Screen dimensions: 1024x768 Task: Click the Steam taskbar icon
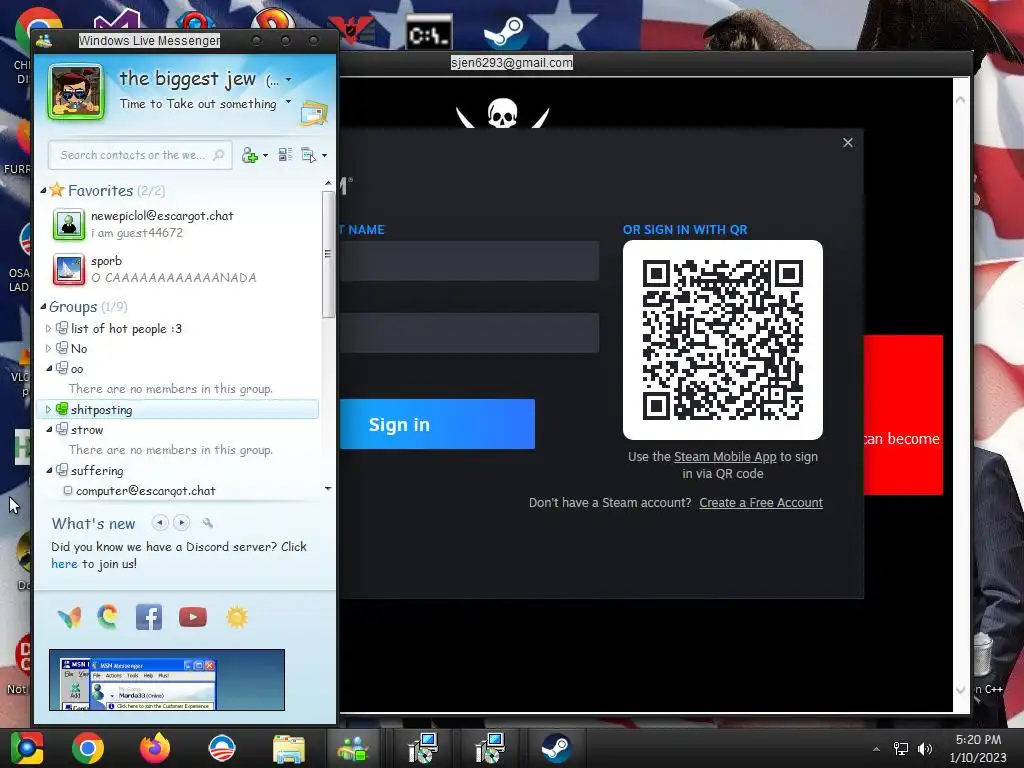click(x=556, y=748)
